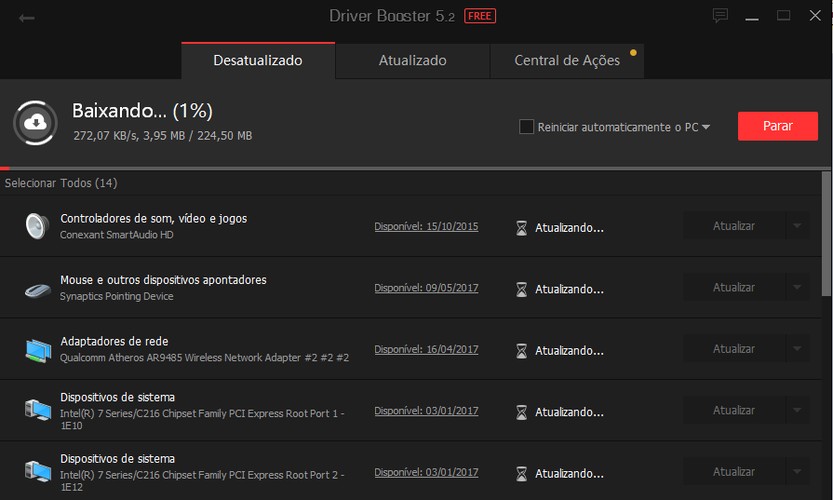The image size is (833, 500).
Task: Click the computer icon for Root Port 1
Action: (x=38, y=410)
